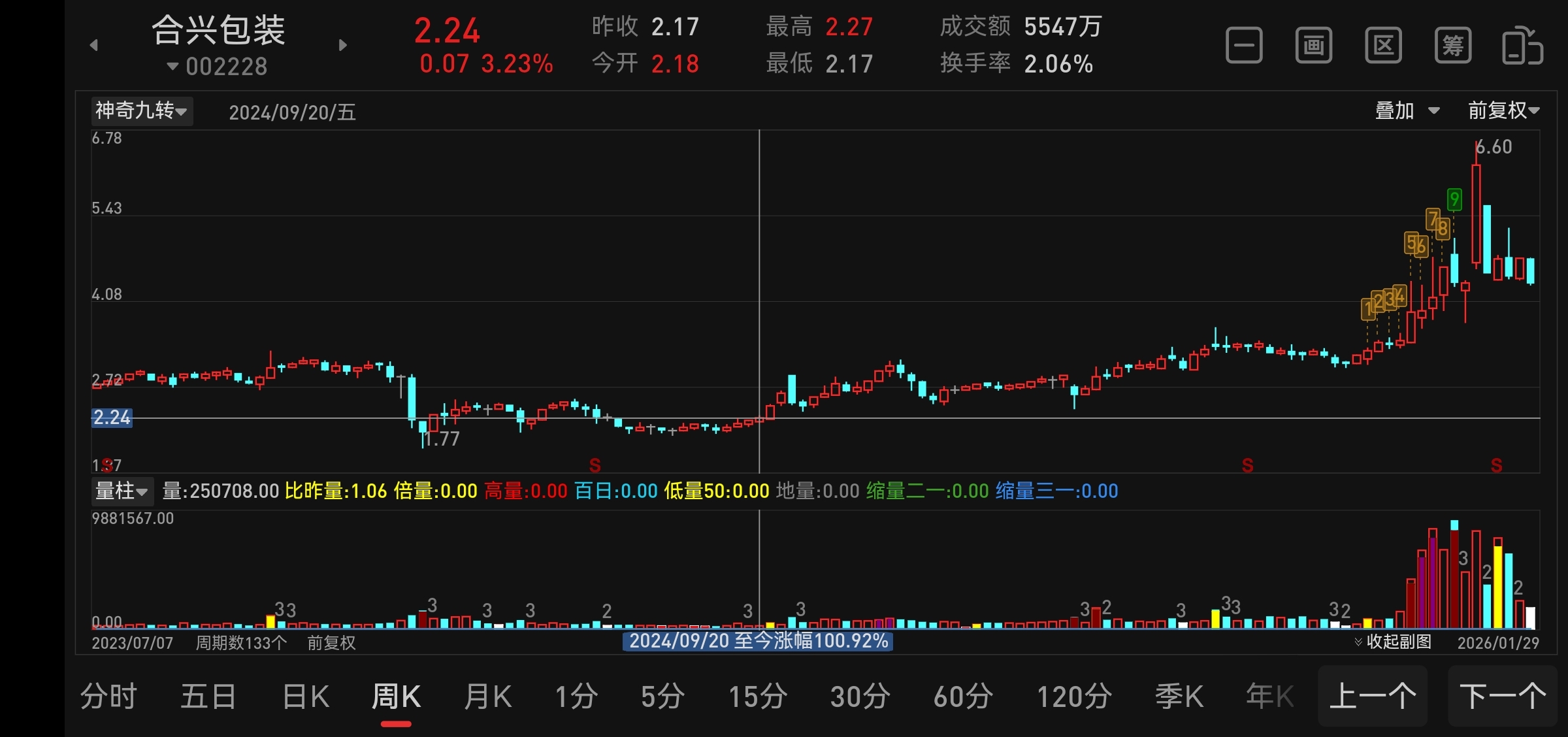Click the 下一个 button
The image size is (1568, 737).
1503,696
